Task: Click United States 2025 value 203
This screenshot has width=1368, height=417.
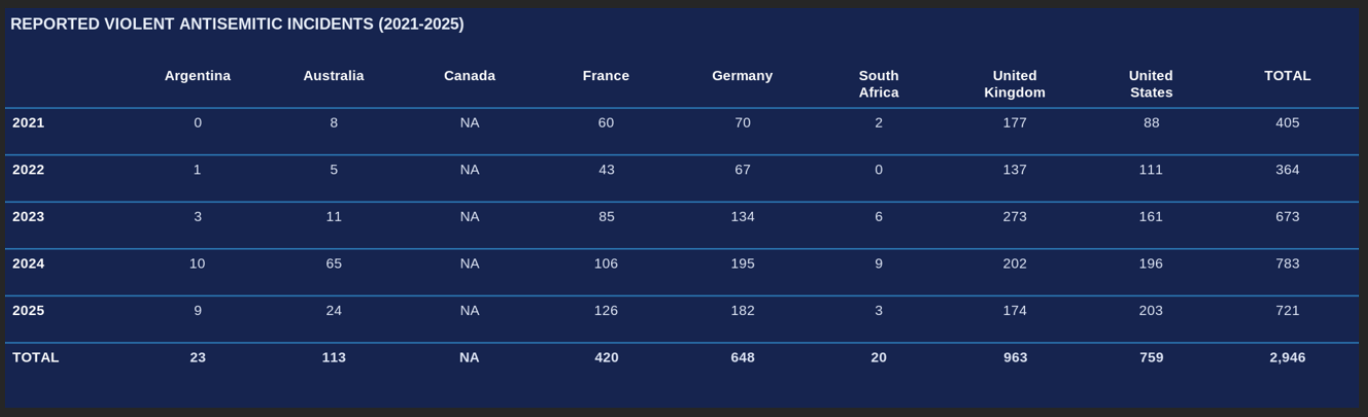Action: click(x=1151, y=311)
